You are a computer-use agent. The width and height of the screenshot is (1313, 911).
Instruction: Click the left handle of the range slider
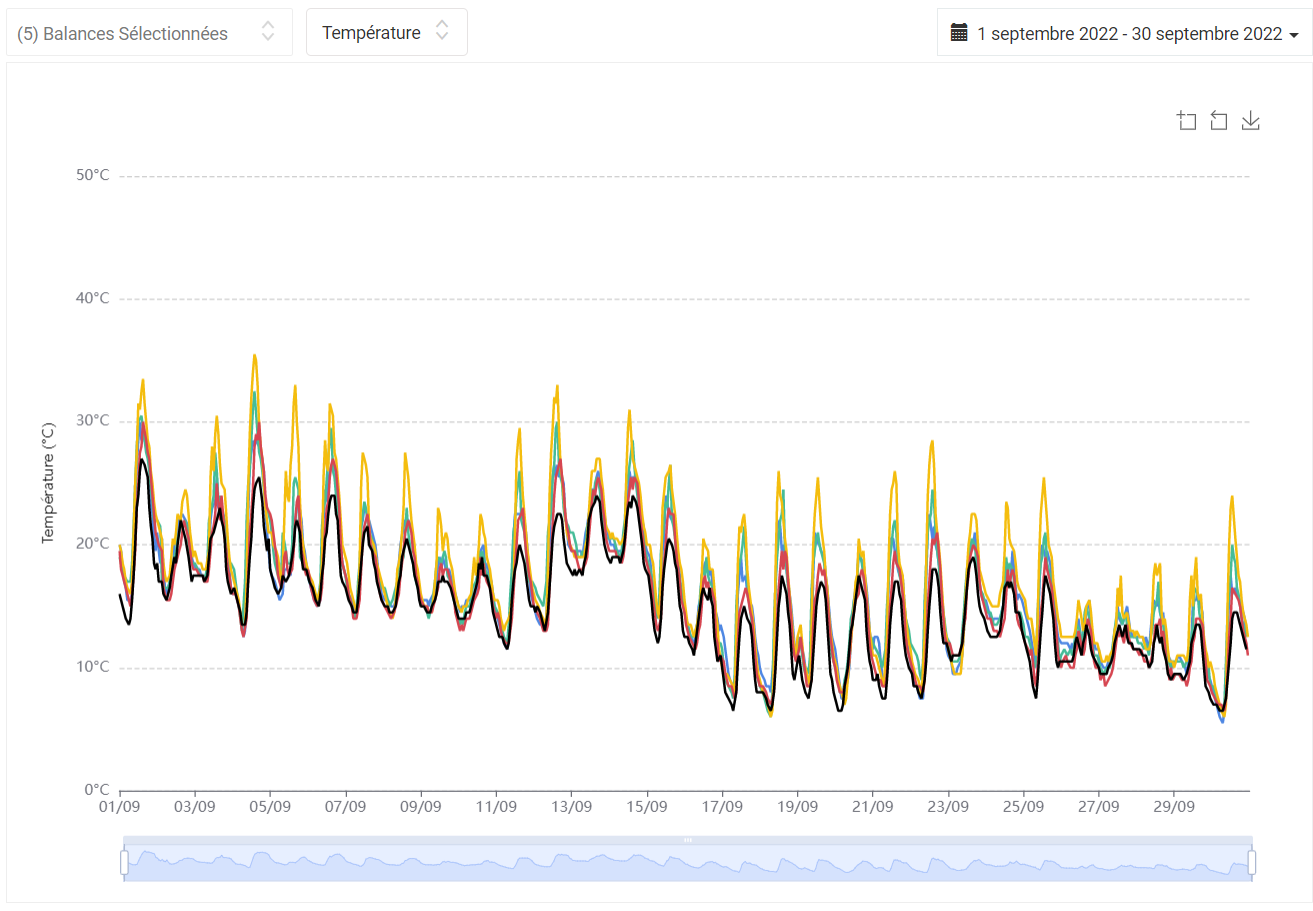tap(125, 862)
